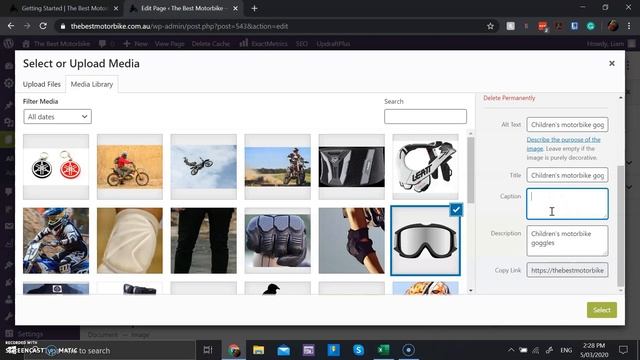Open the All dates filter dropdown
Image resolution: width=640 pixels, height=360 pixels.
tap(58, 117)
